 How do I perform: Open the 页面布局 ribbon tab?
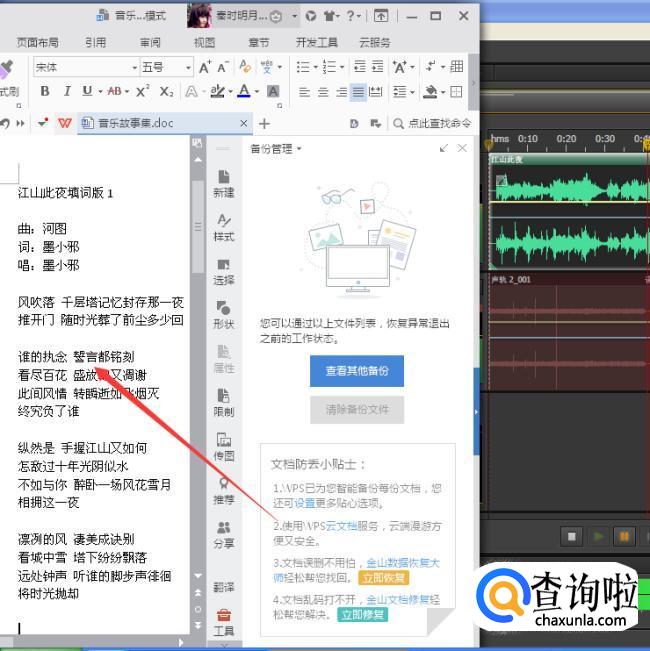(39, 43)
